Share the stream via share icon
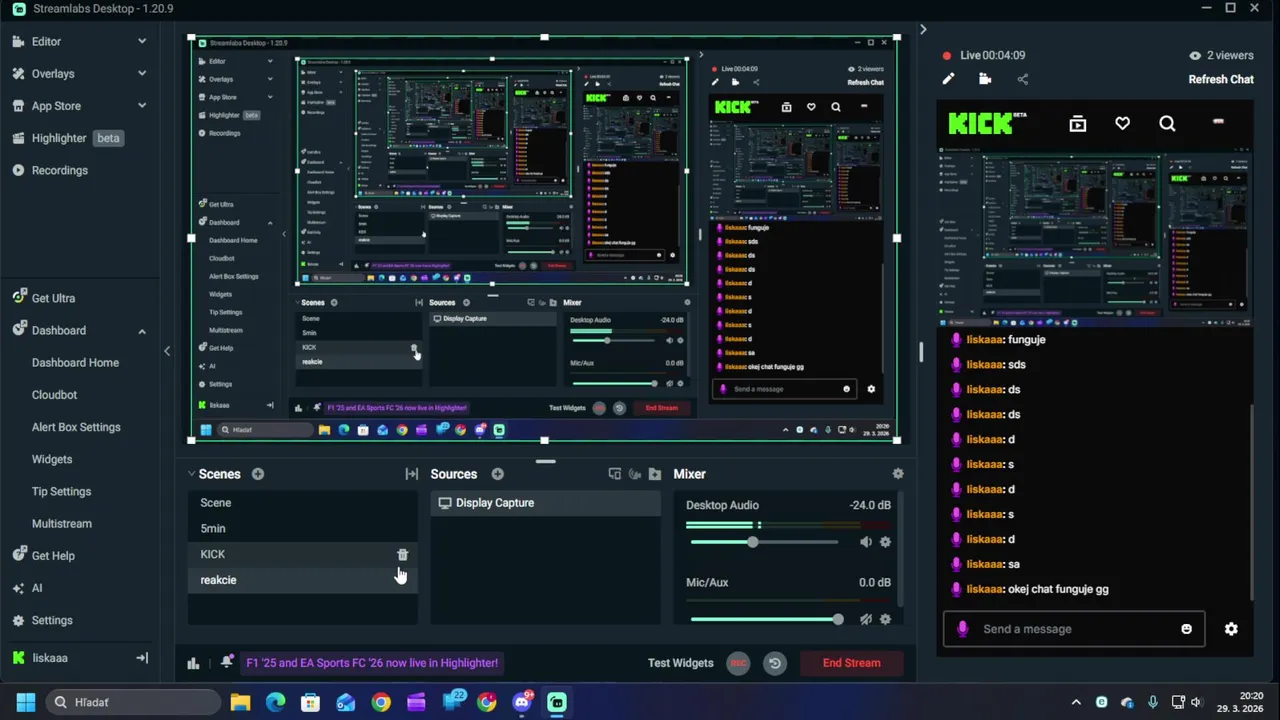This screenshot has width=1280, height=720. 1022,79
